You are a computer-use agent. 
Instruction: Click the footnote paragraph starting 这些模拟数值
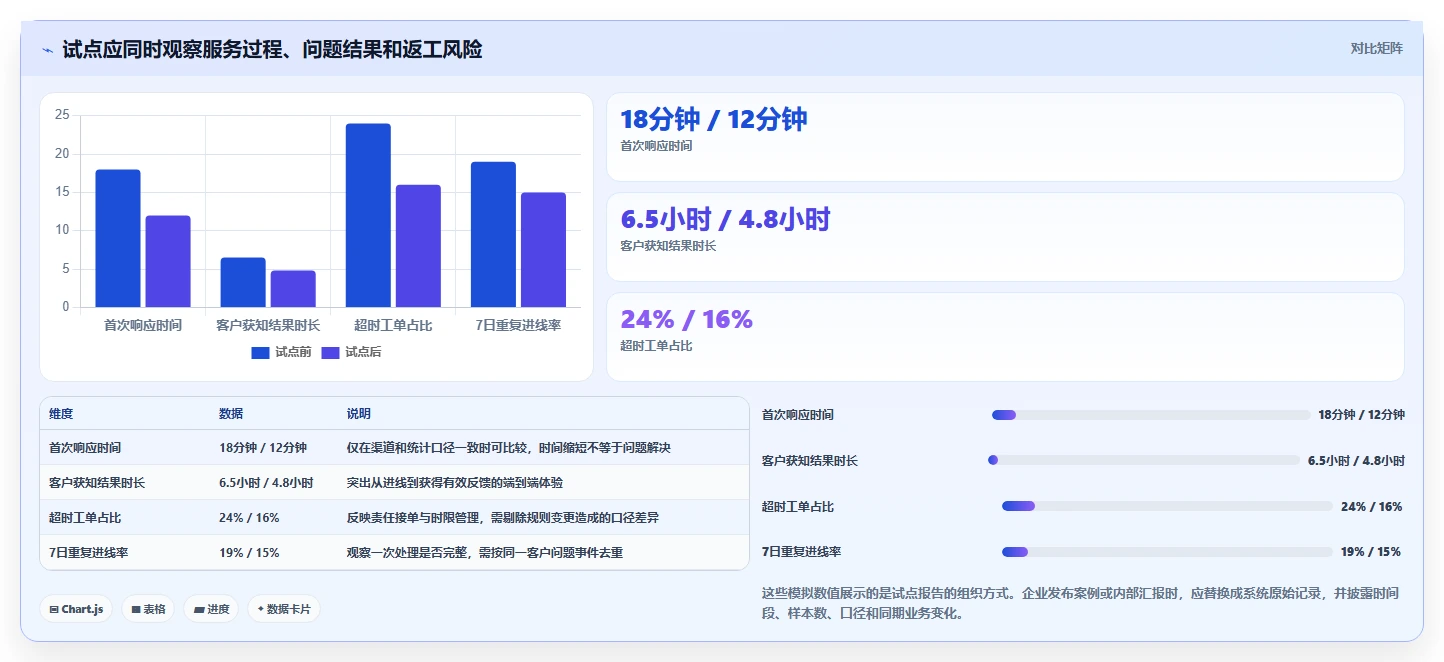tap(1080, 603)
